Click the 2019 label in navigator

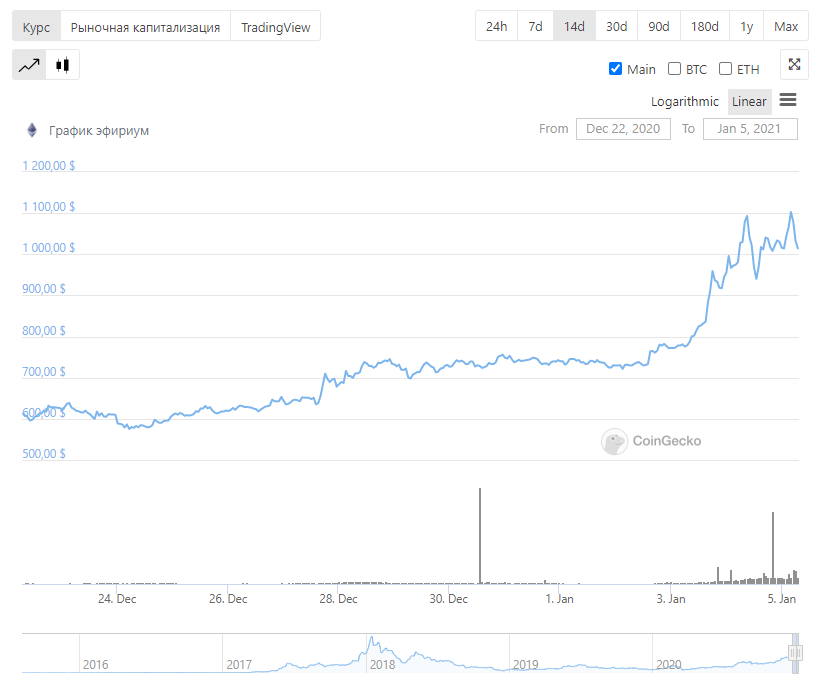[x=526, y=665]
